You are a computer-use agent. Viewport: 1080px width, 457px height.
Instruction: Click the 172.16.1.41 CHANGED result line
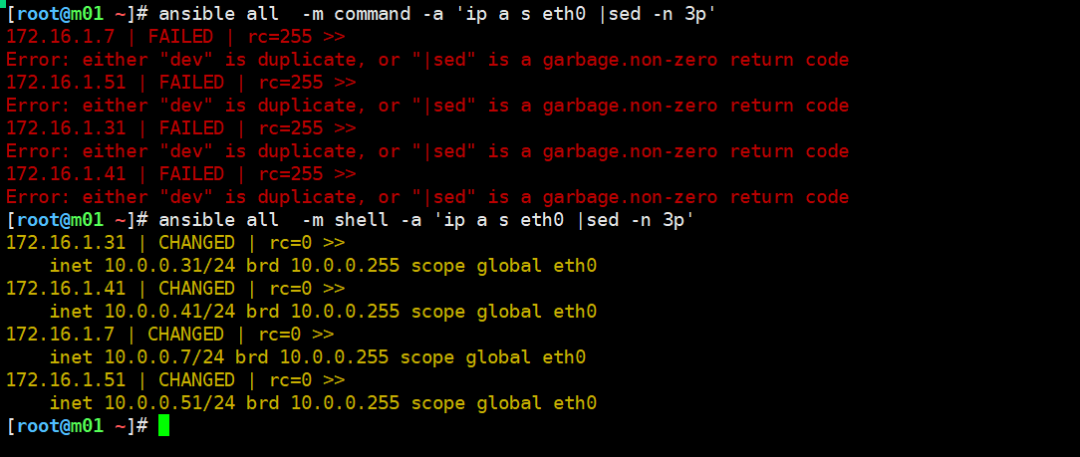(175, 288)
